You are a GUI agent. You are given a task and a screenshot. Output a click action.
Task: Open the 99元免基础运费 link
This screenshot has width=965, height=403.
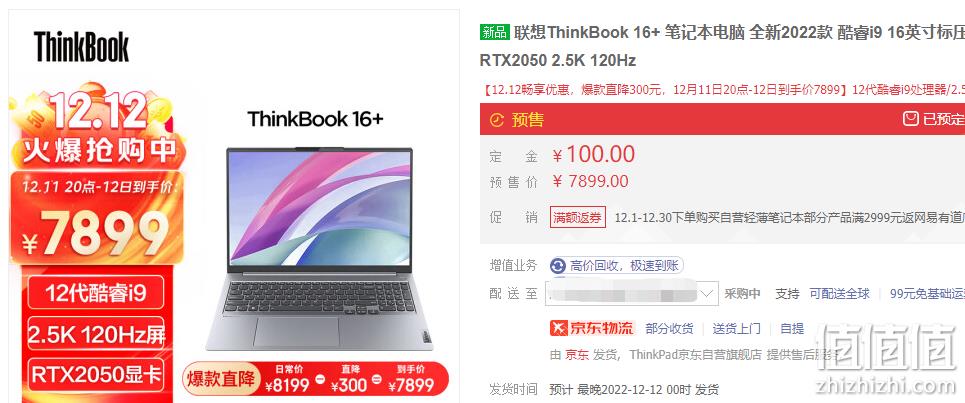927,293
